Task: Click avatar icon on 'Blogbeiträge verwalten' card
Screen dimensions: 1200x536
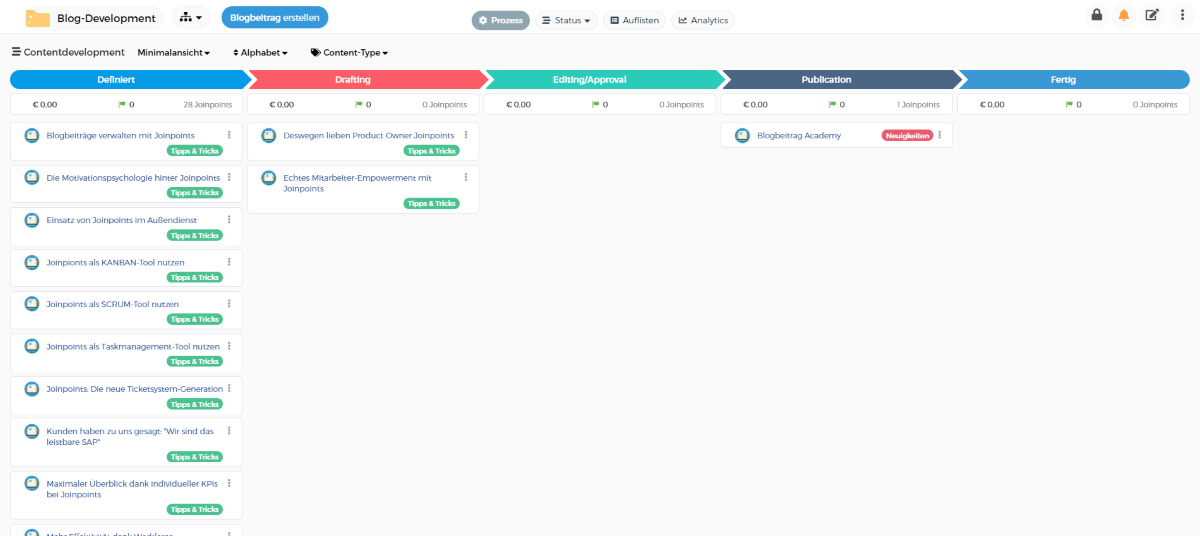Action: click(31, 135)
